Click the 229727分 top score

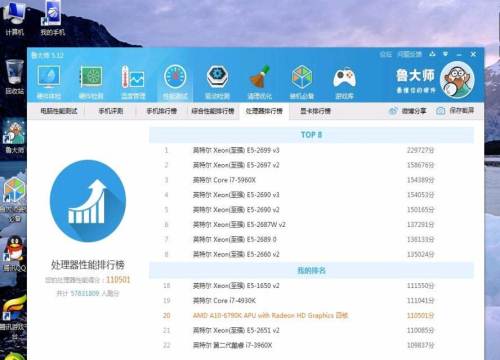point(420,150)
